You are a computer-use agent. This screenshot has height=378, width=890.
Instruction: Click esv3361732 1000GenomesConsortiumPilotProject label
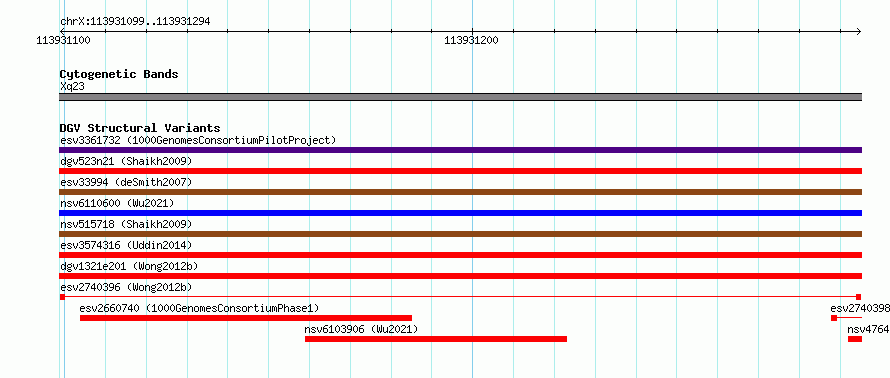point(198,140)
